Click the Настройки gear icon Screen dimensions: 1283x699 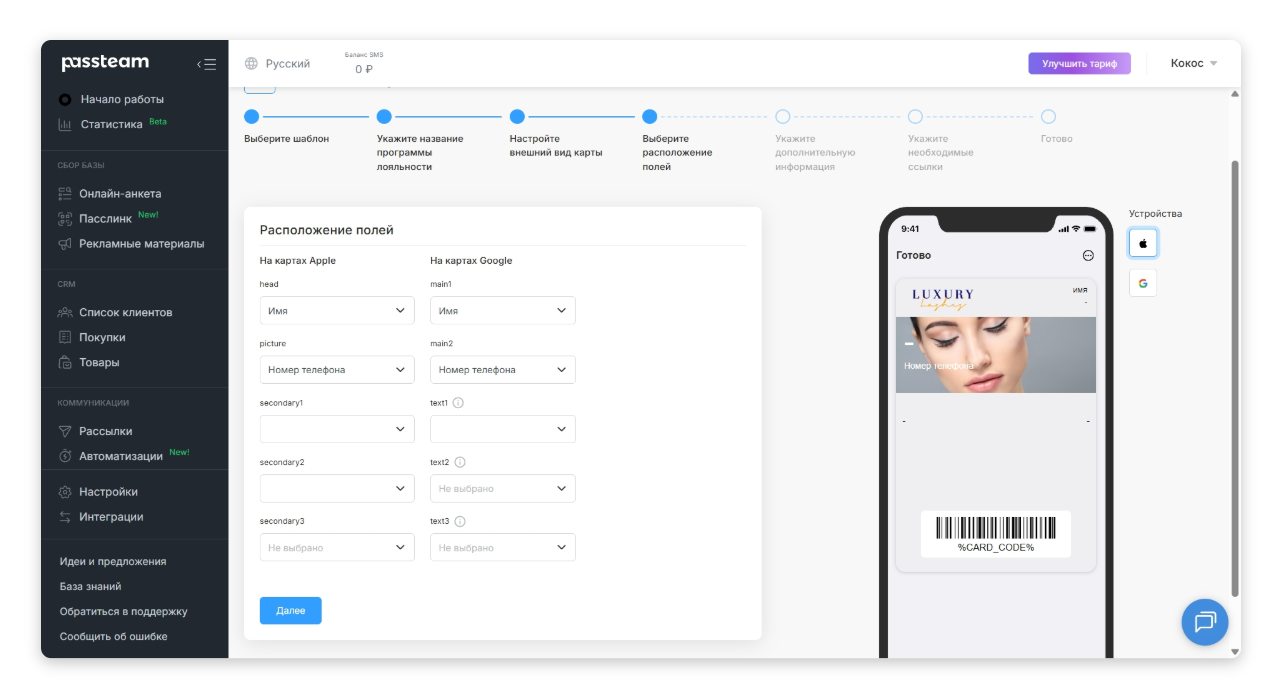[65, 492]
